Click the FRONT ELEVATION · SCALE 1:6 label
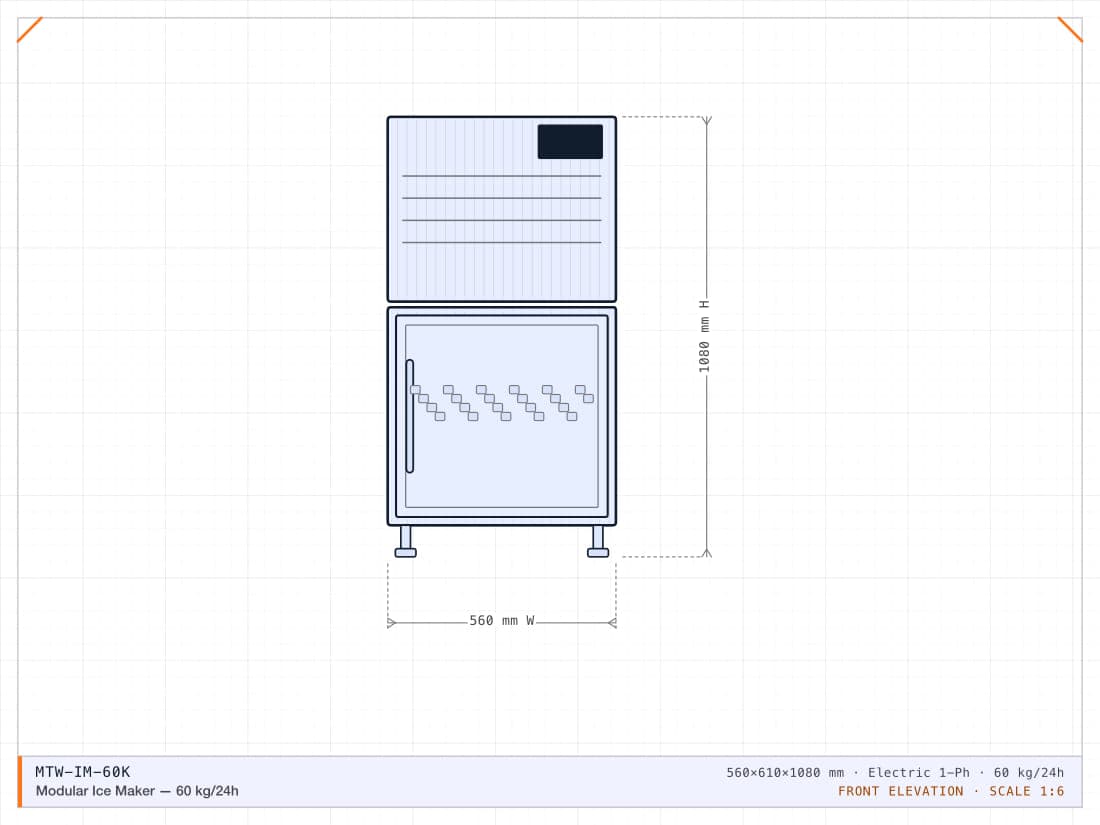 point(951,791)
